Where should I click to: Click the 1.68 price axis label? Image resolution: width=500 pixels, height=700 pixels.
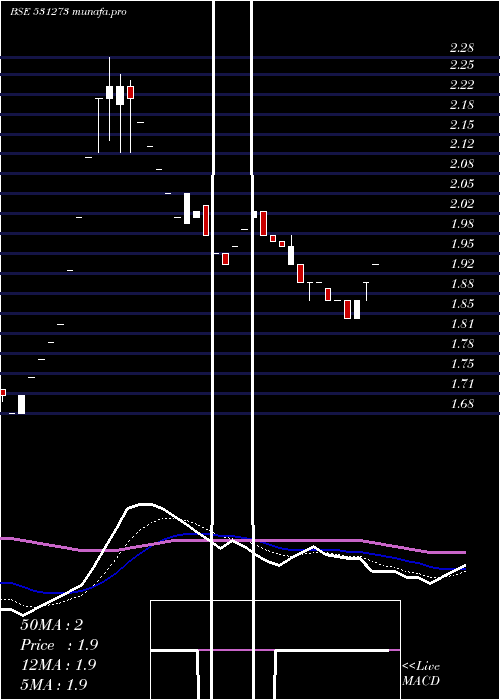(x=462, y=404)
